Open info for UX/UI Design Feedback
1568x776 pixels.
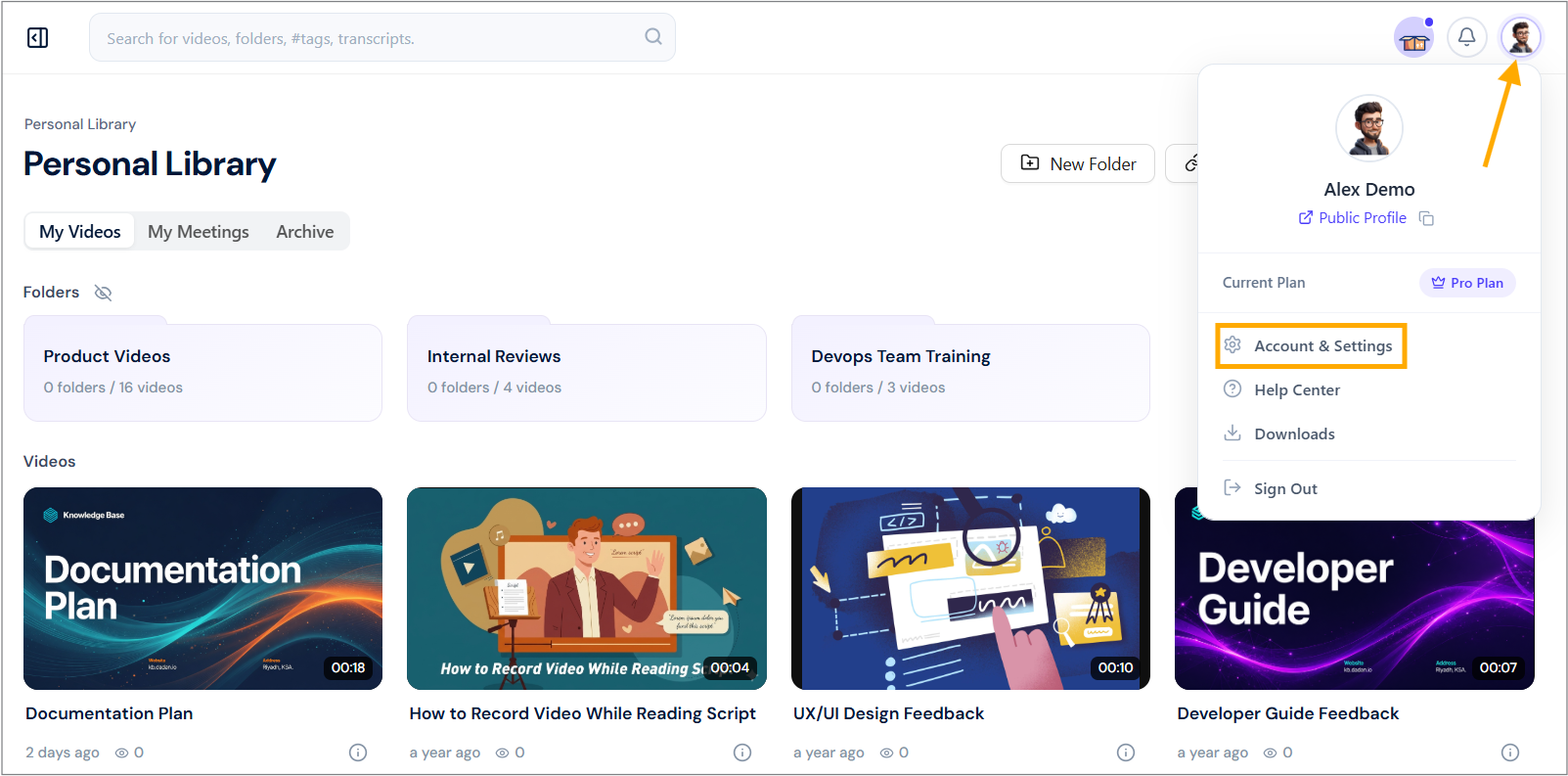coord(1126,753)
